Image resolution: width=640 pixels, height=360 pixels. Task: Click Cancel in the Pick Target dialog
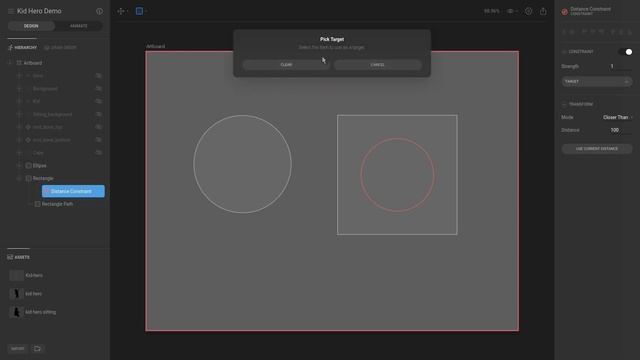[x=378, y=65]
